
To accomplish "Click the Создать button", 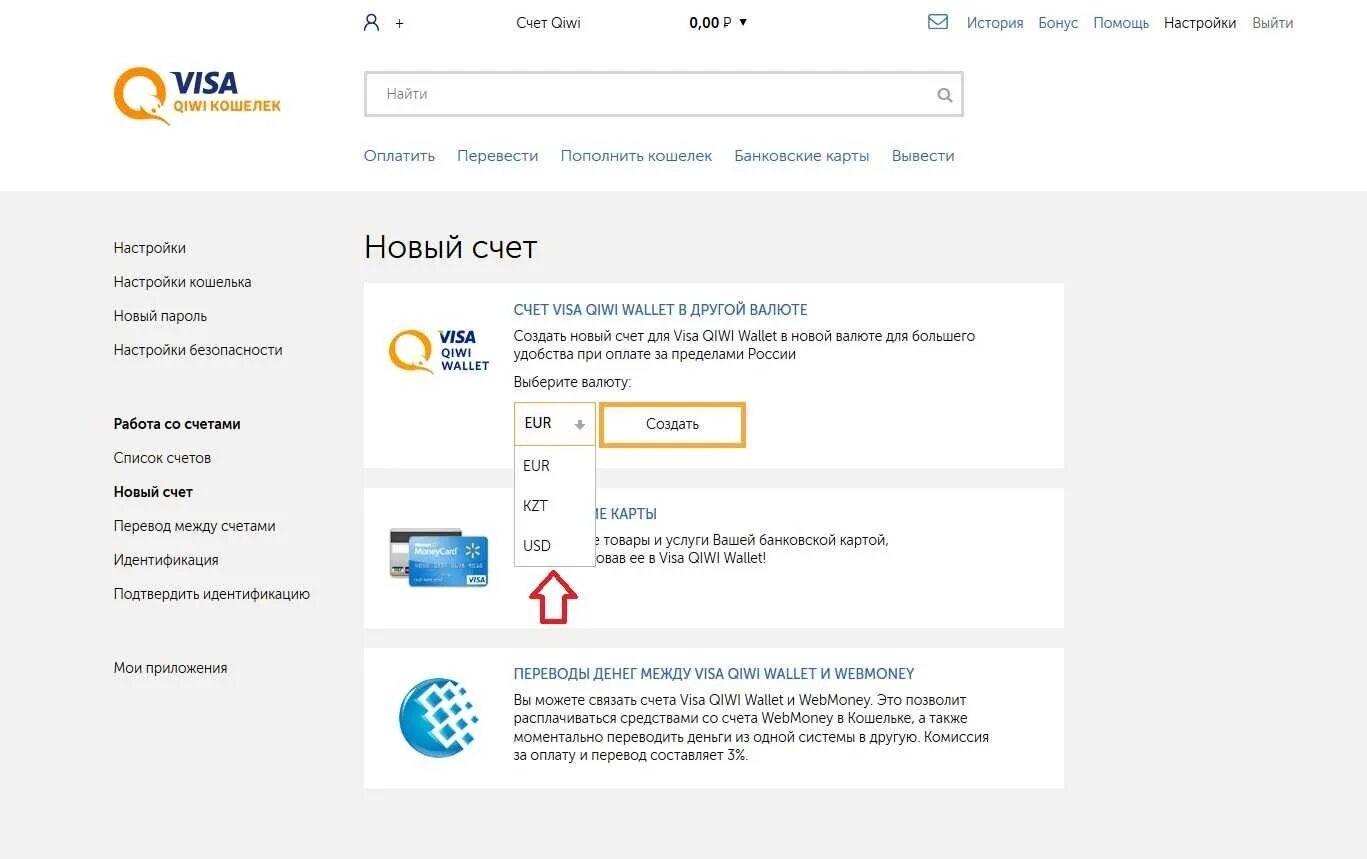I will [672, 424].
